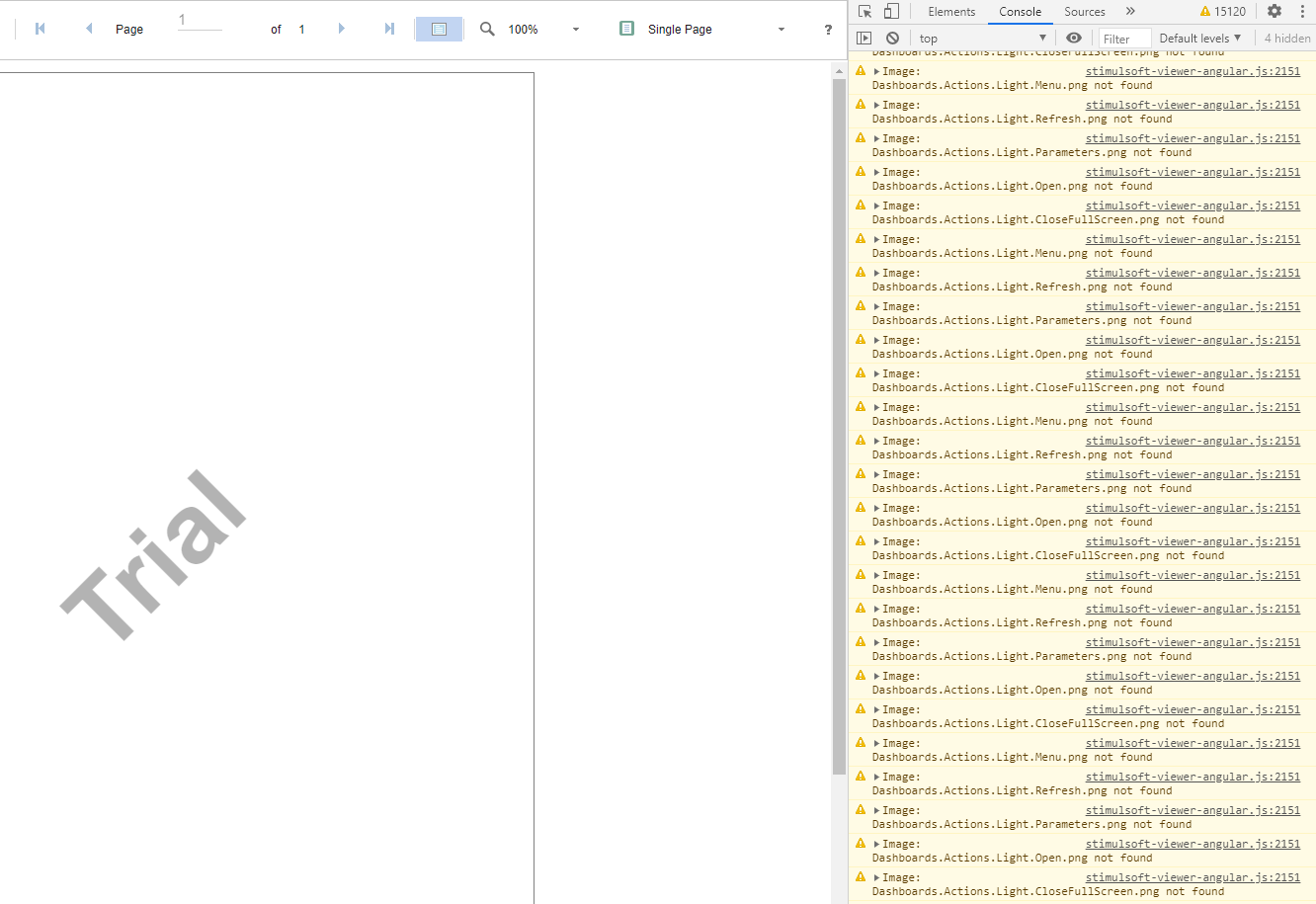Jump to the last report page
This screenshot has width=1316, height=904.
point(389,29)
